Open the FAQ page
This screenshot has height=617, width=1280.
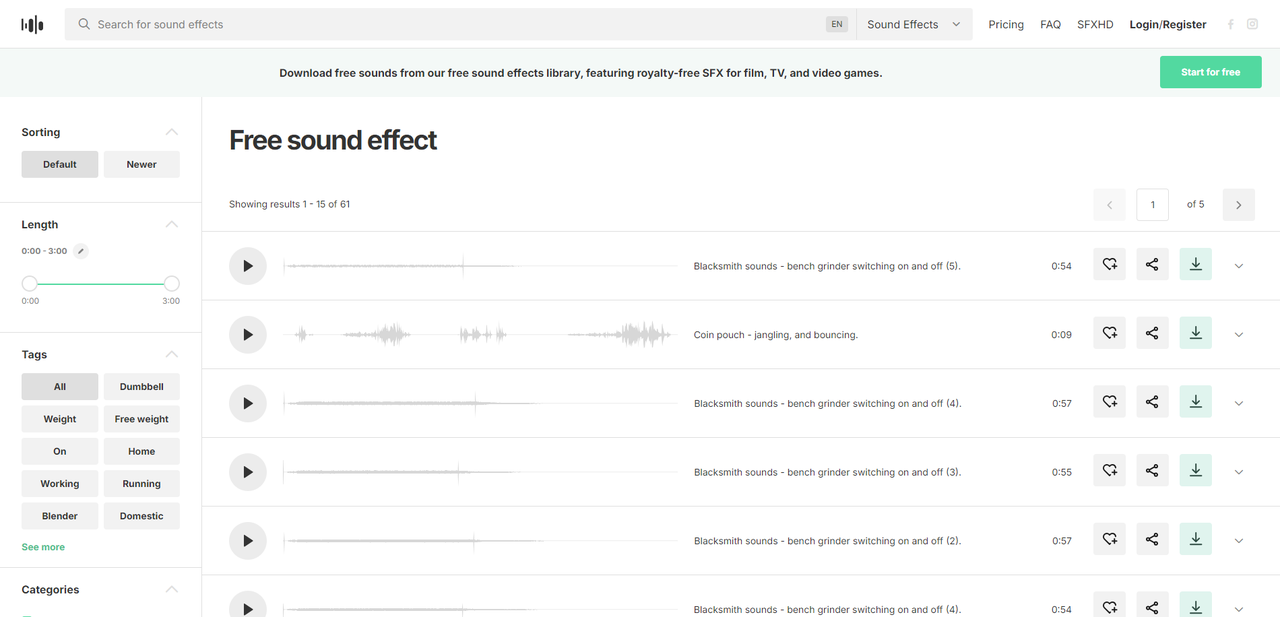[x=1050, y=24]
